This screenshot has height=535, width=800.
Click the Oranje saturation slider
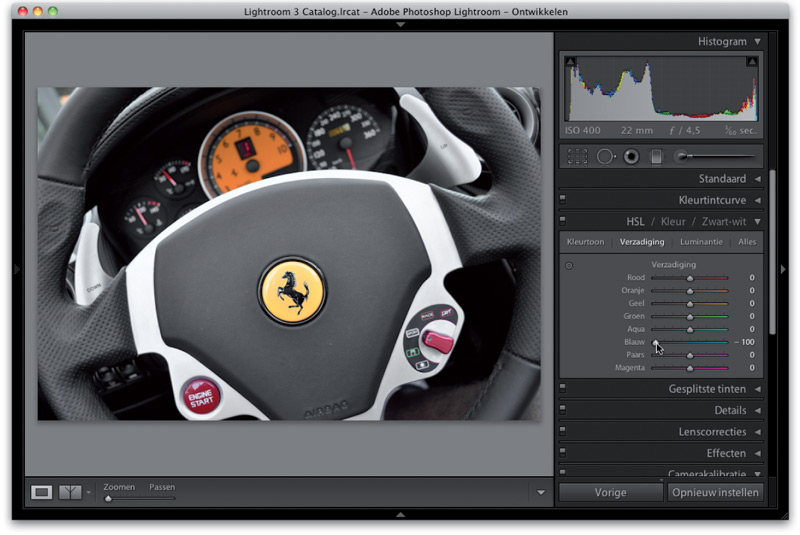click(689, 291)
